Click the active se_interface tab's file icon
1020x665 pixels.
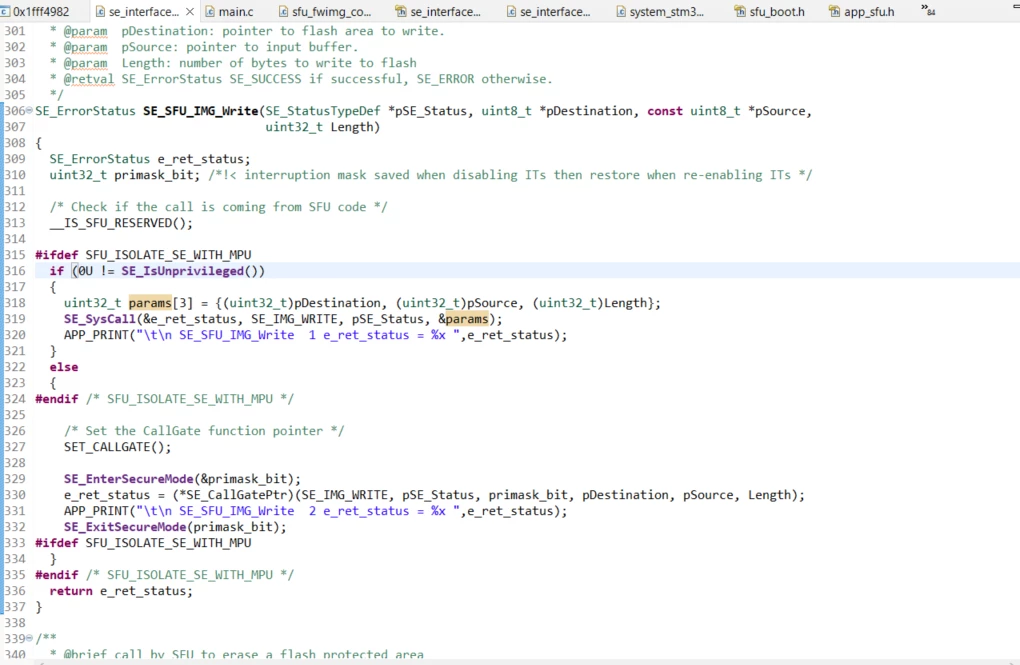coord(100,12)
